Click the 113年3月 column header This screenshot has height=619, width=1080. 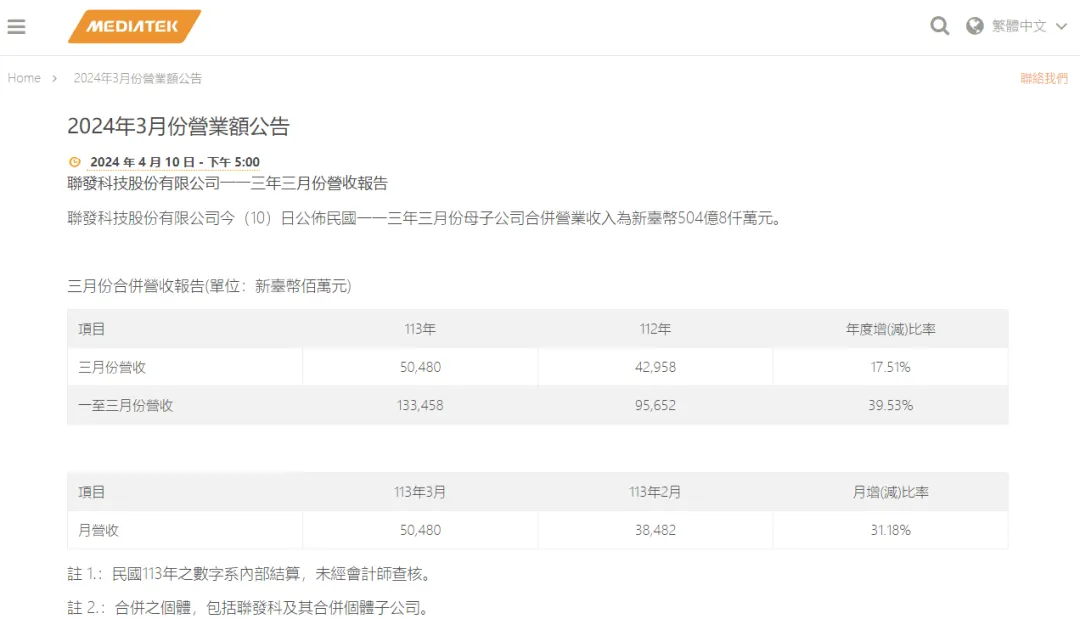420,492
